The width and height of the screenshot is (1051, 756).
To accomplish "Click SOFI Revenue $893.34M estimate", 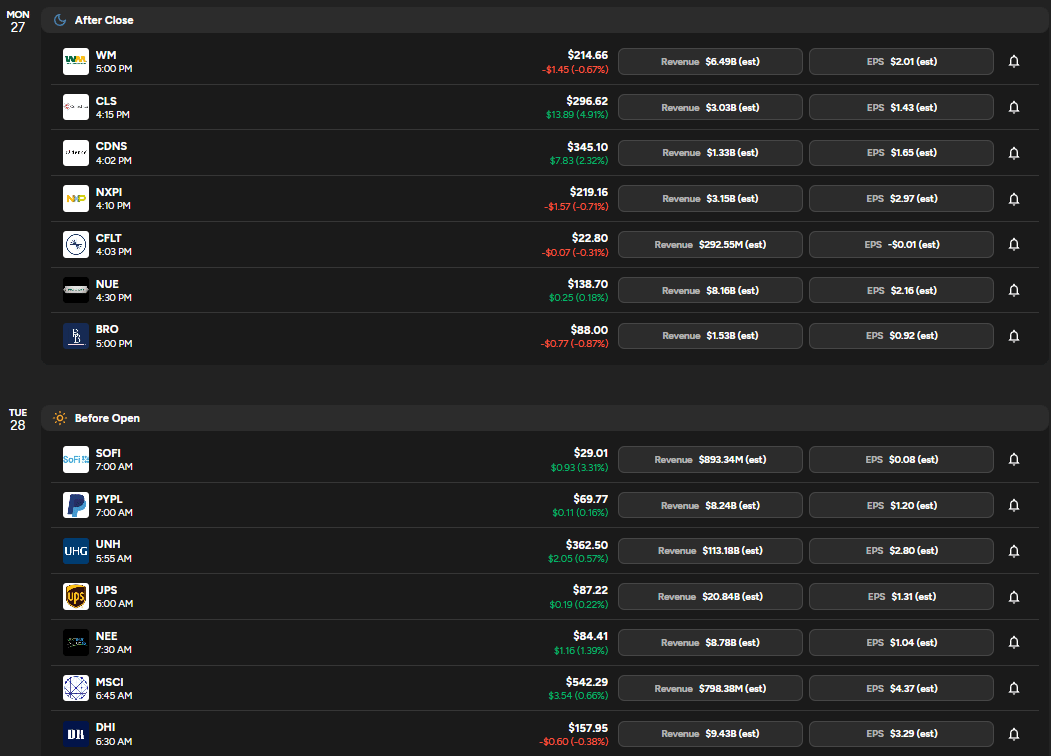I will 710,460.
